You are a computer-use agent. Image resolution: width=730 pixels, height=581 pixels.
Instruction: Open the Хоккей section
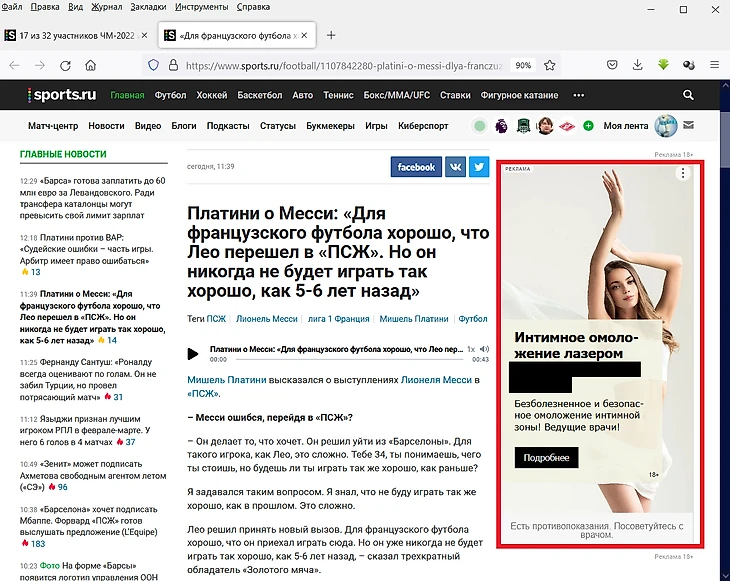click(211, 96)
